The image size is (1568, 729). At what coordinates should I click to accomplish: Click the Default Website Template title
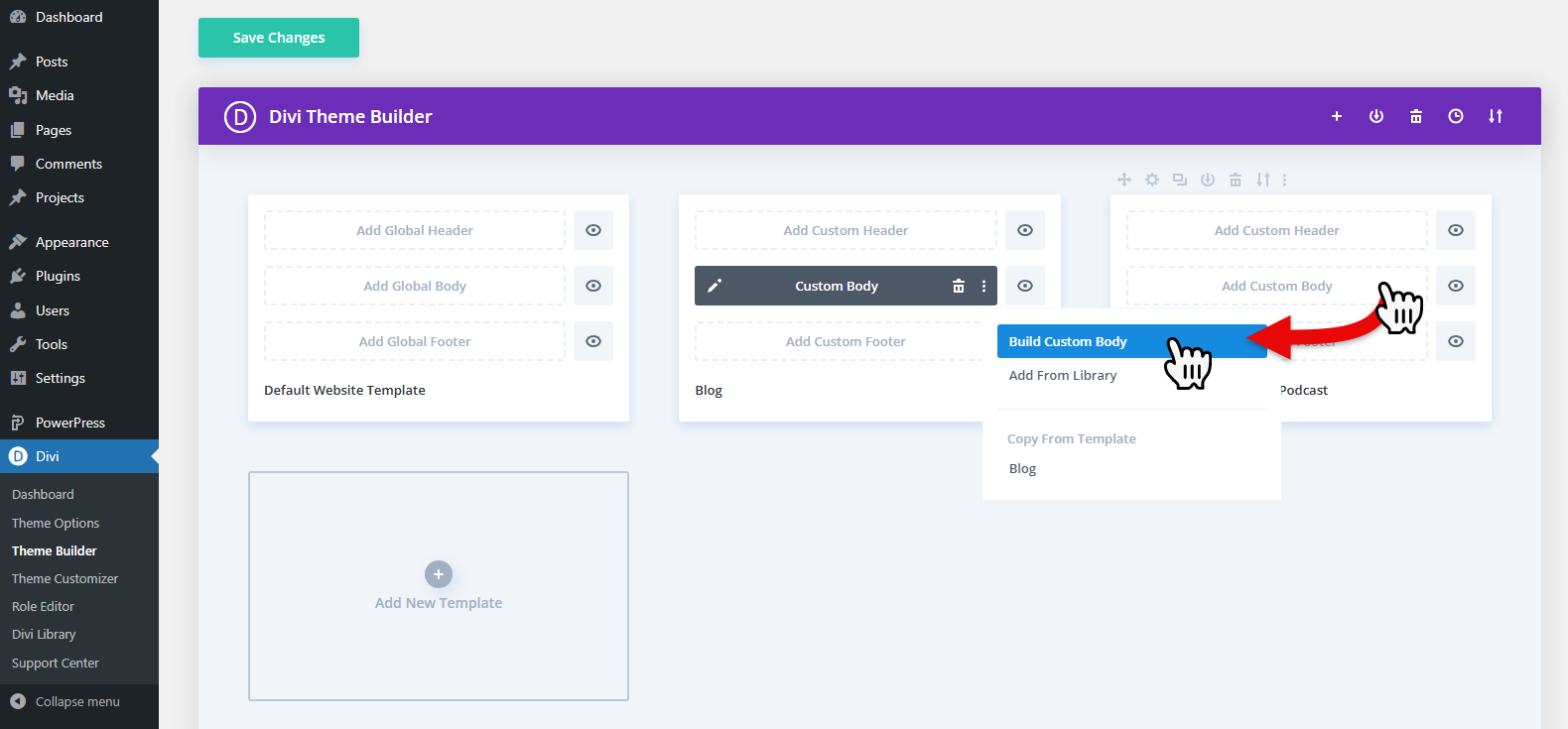pos(344,390)
